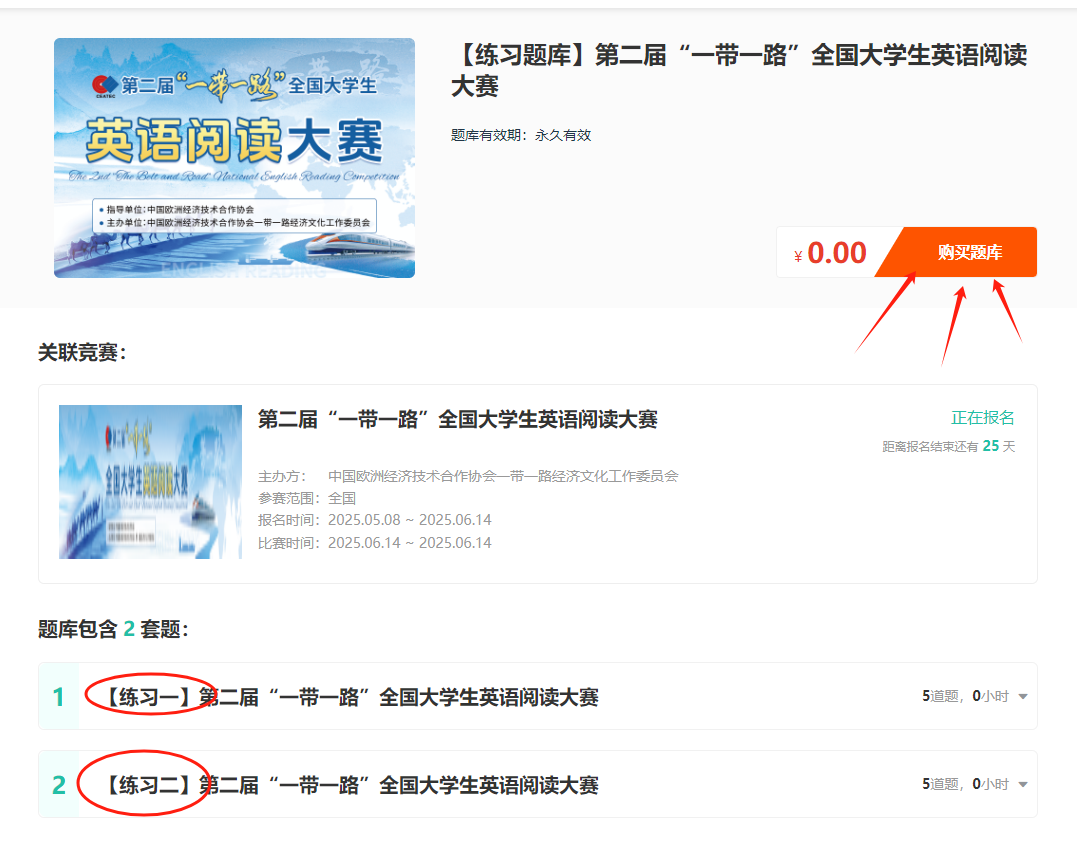Click the 报名时间 date range
1077x845 pixels.
tap(409, 520)
